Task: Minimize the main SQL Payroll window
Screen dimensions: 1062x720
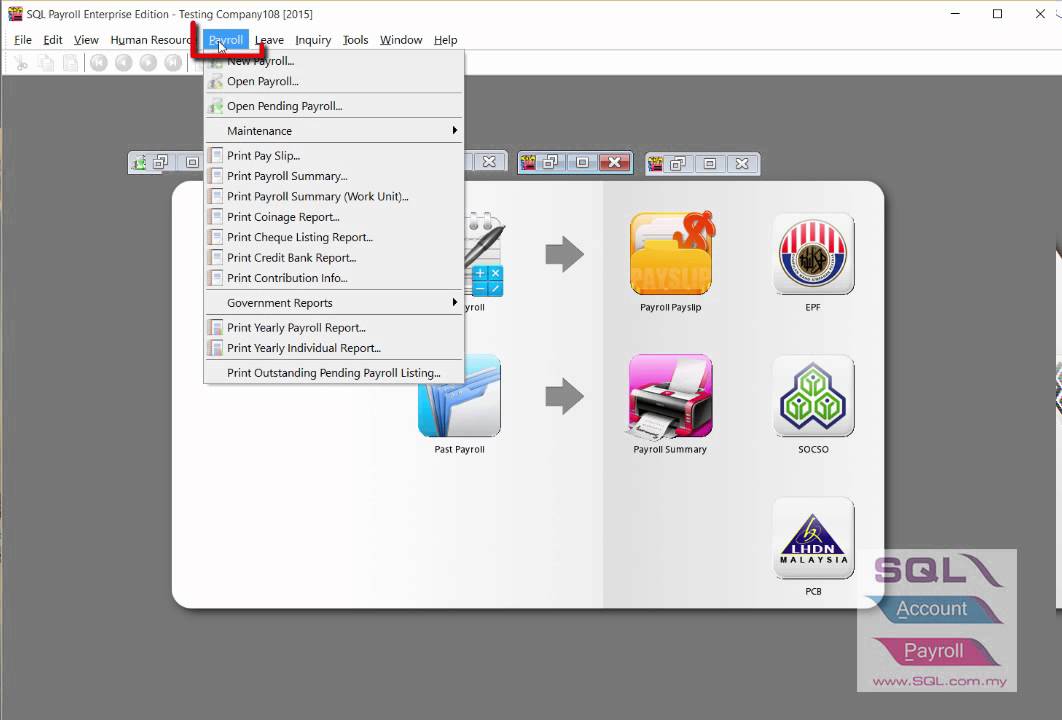Action: pyautogui.click(x=956, y=14)
